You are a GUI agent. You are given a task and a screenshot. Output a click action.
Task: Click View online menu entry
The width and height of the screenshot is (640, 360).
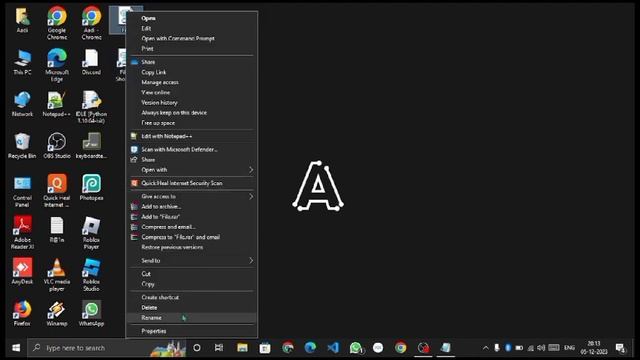pos(192,93)
